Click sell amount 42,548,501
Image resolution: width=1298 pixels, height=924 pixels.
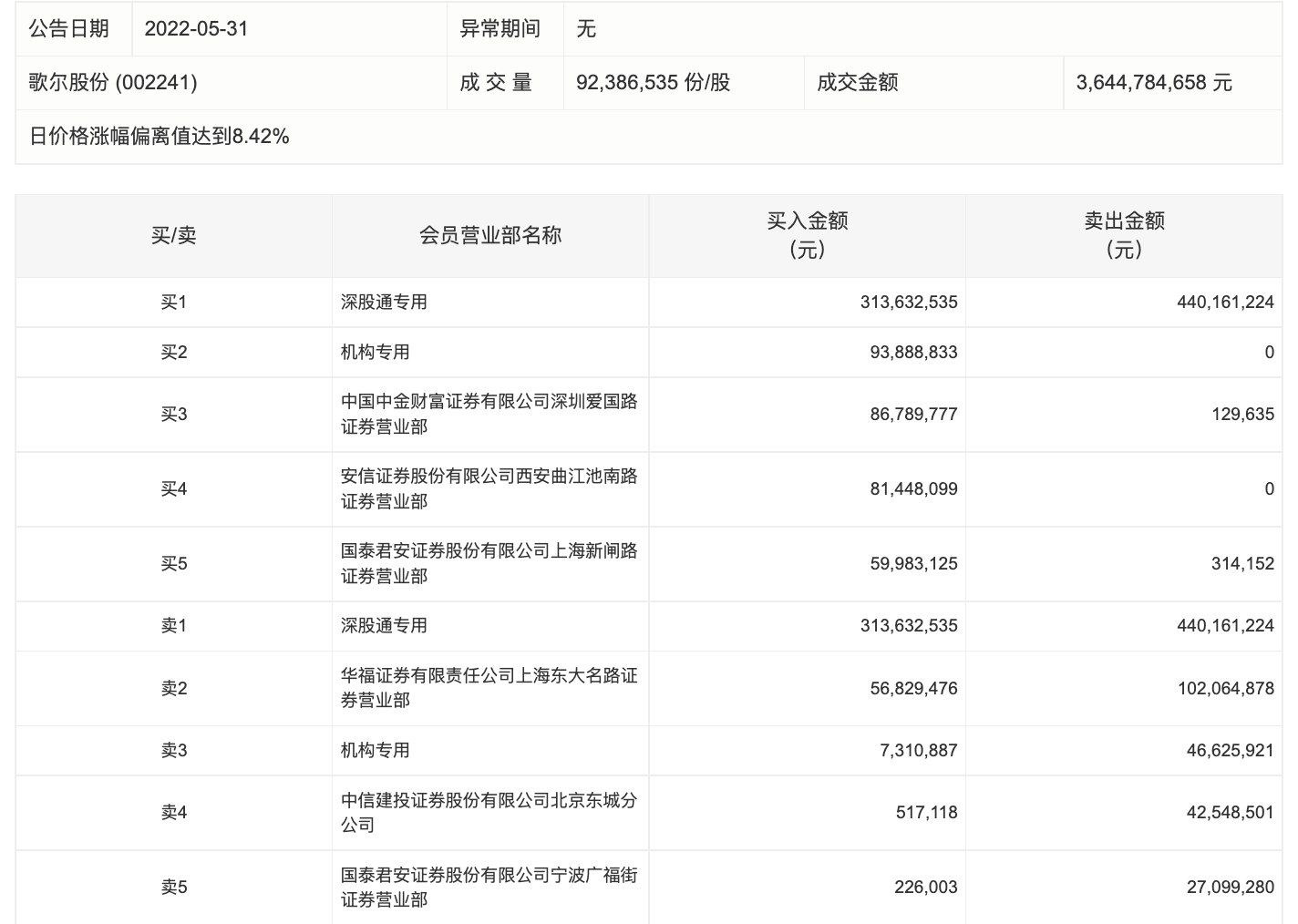pos(1230,812)
